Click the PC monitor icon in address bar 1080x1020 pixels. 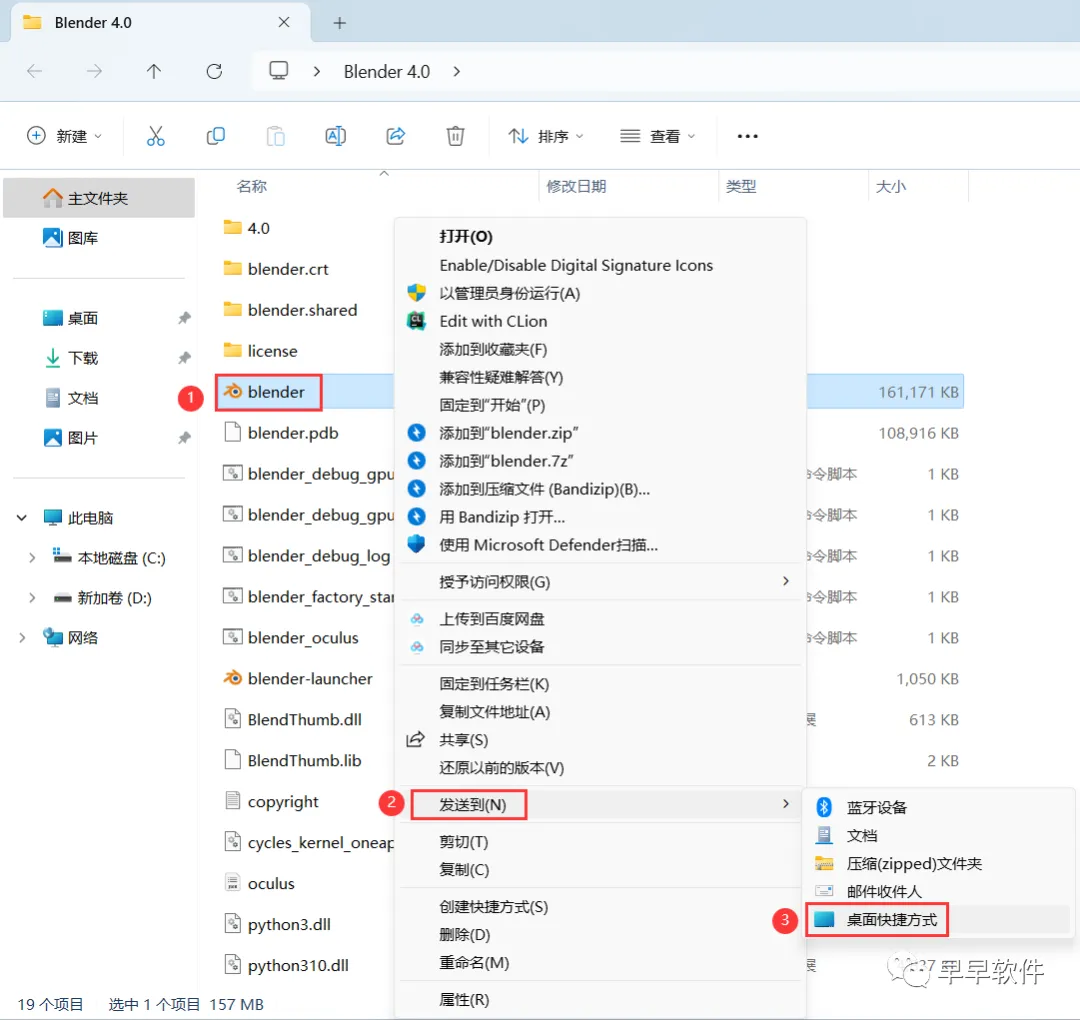point(278,71)
